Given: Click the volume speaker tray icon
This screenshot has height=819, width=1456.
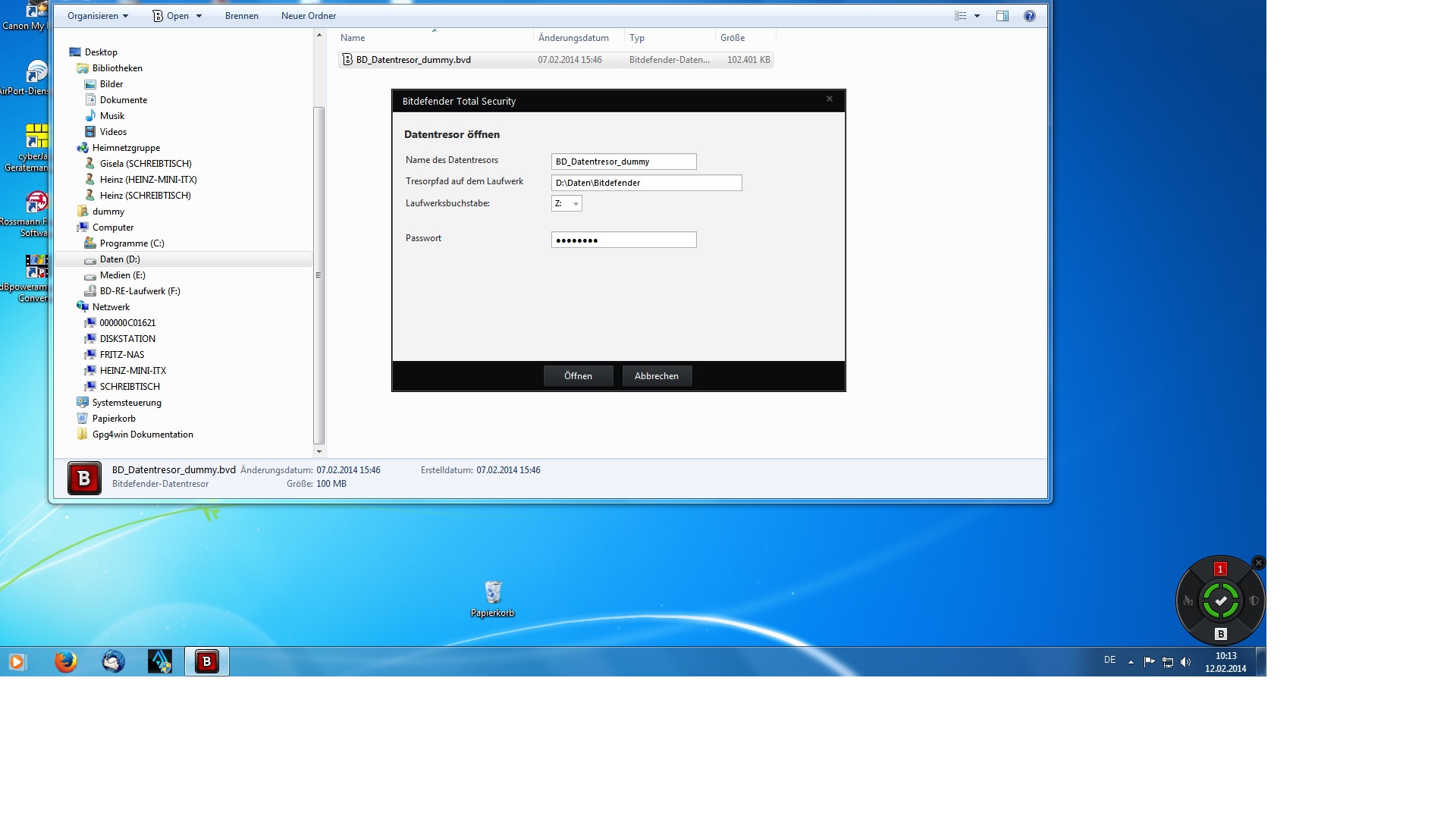Looking at the screenshot, I should point(1186,662).
